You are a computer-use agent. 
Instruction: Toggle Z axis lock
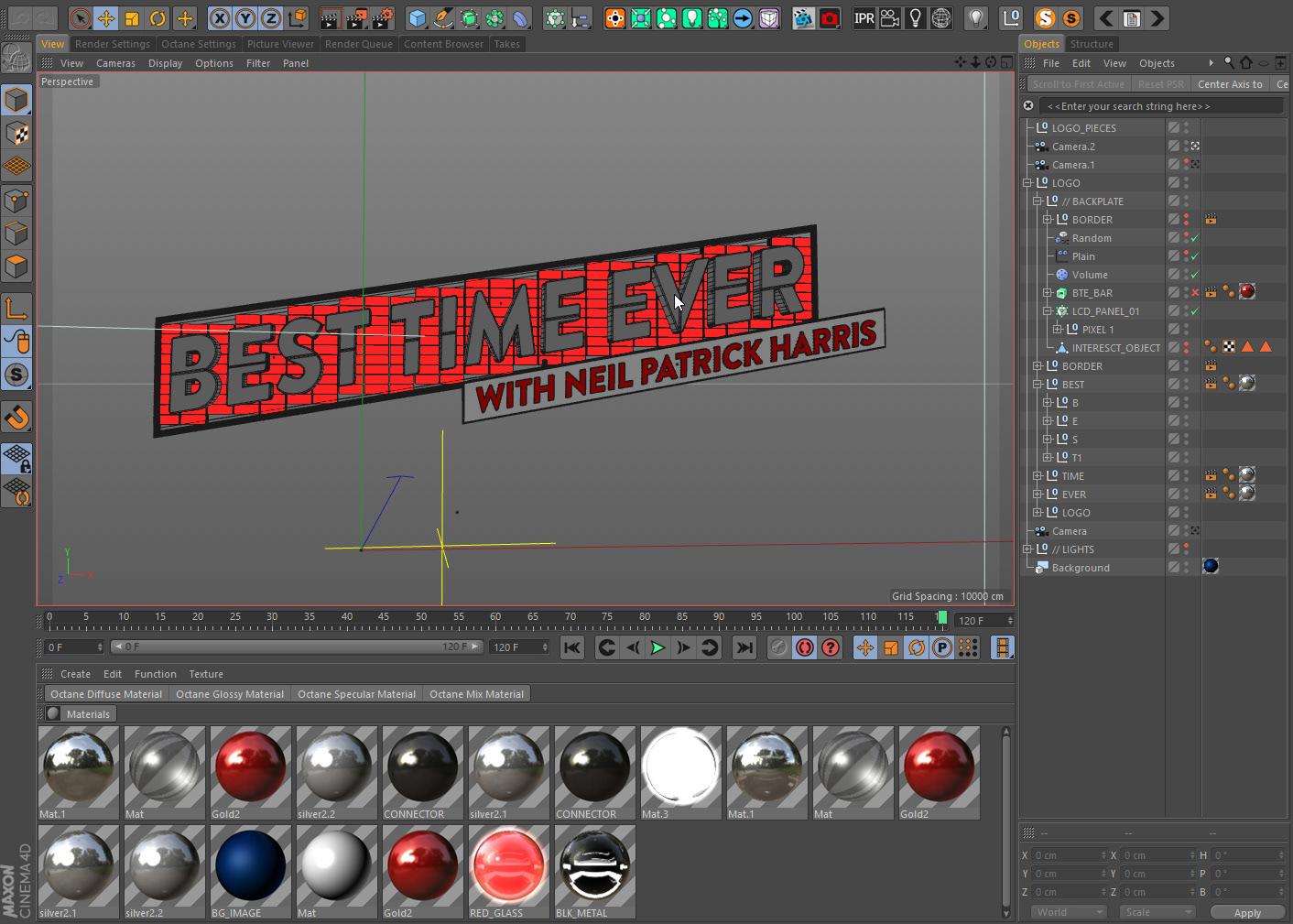(271, 18)
